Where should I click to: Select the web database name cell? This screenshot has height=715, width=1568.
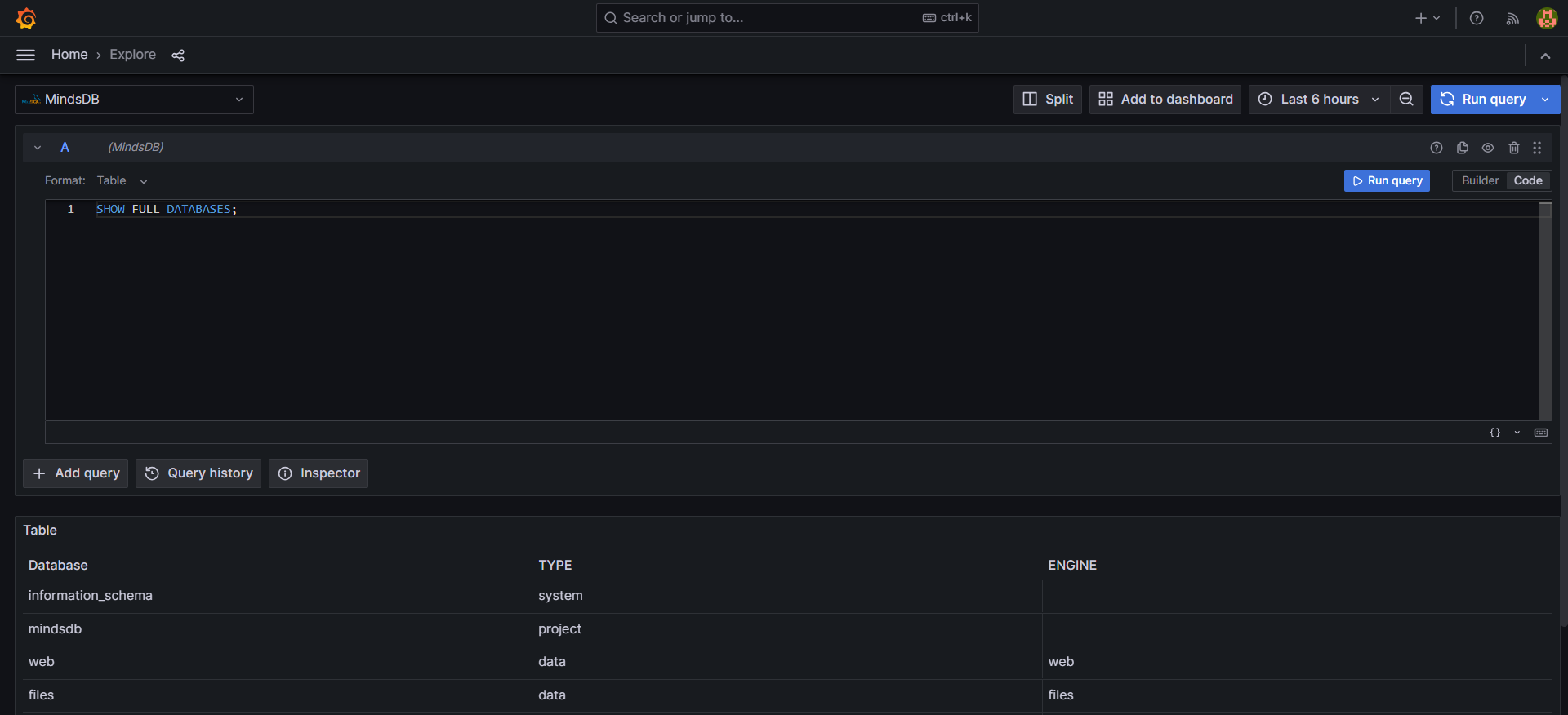click(x=277, y=662)
